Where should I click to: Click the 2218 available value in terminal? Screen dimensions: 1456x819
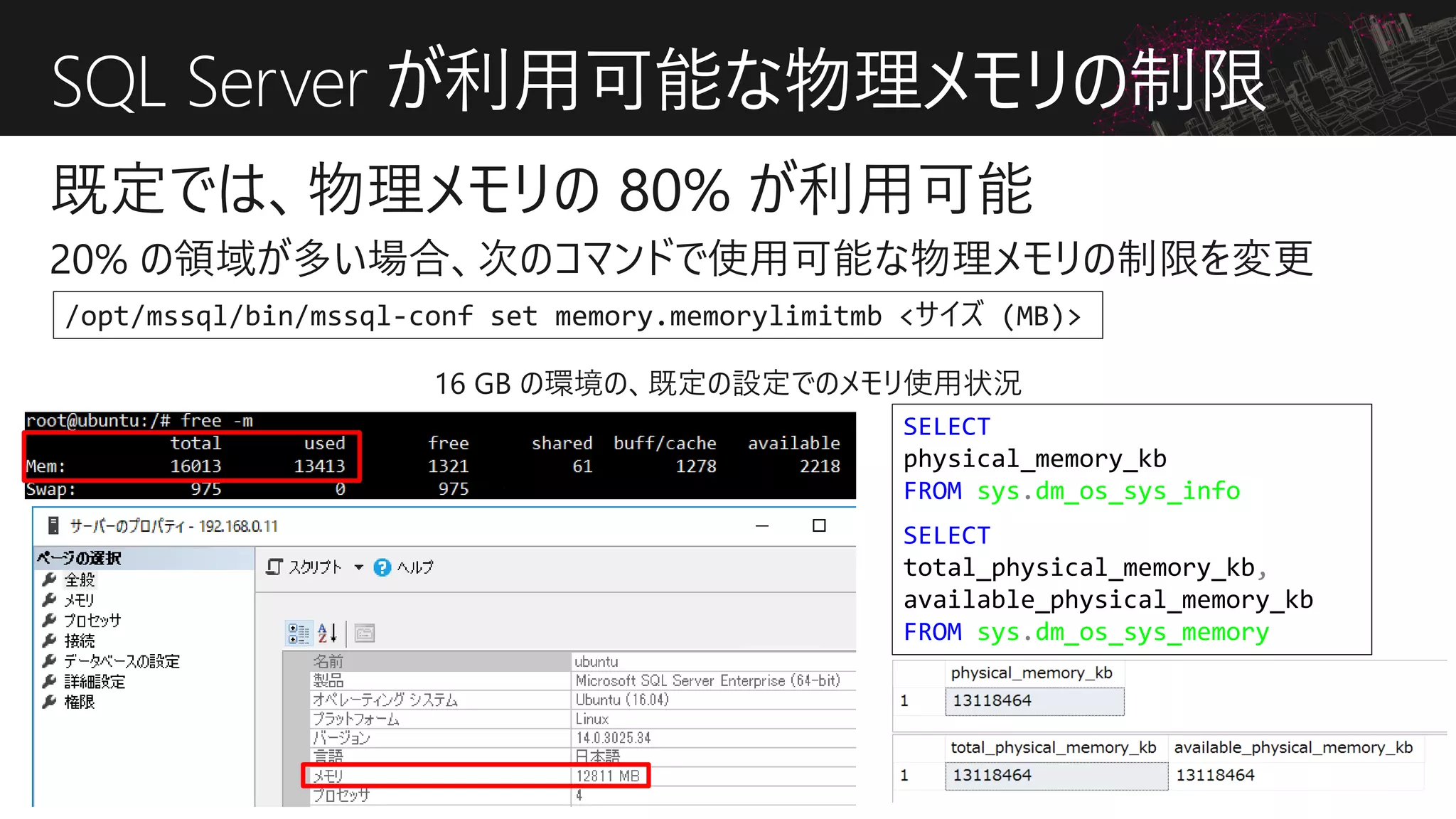820,466
